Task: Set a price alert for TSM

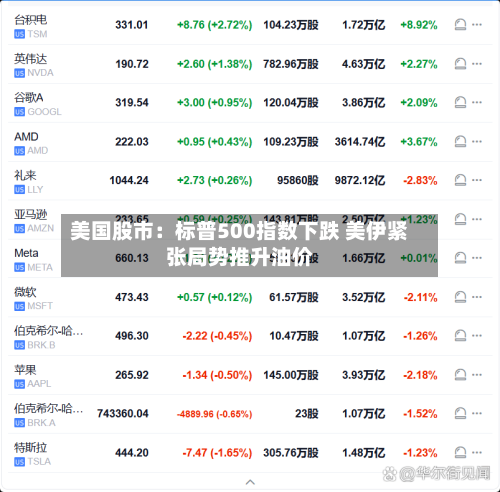Action: [x=460, y=25]
